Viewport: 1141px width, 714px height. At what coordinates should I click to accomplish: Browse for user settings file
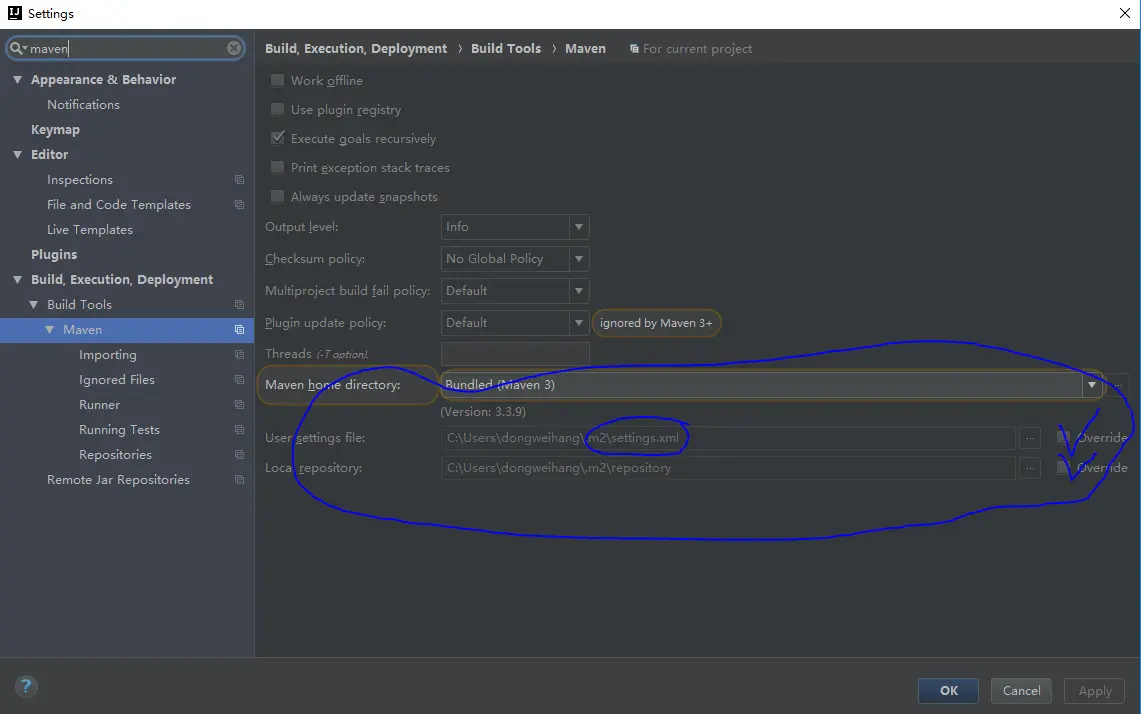click(x=1030, y=438)
